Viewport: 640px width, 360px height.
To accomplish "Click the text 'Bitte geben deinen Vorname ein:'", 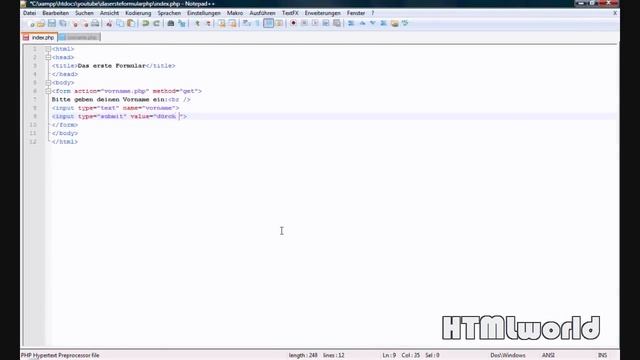I will tap(109, 100).
